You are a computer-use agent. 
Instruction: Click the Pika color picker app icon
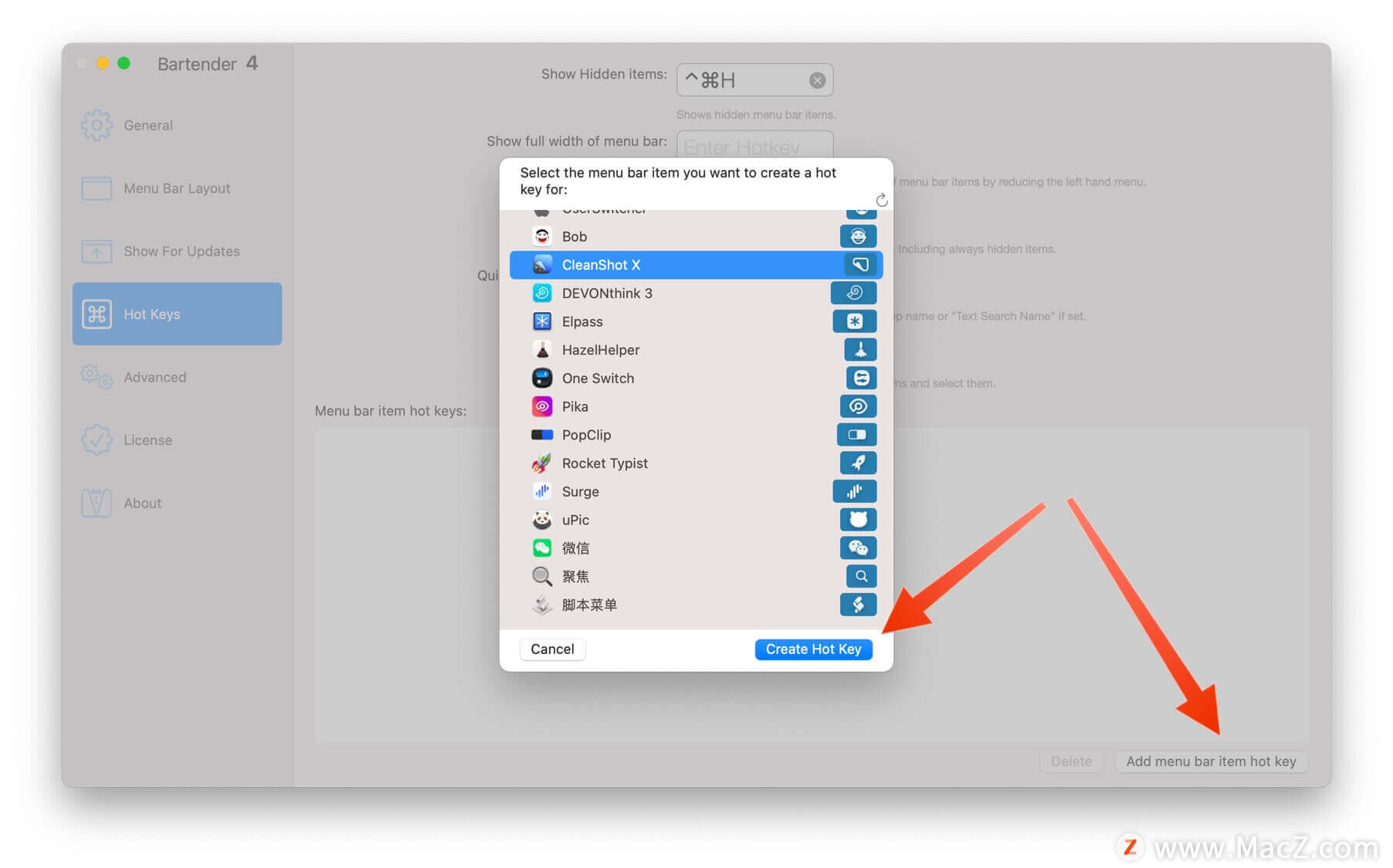[x=542, y=406]
